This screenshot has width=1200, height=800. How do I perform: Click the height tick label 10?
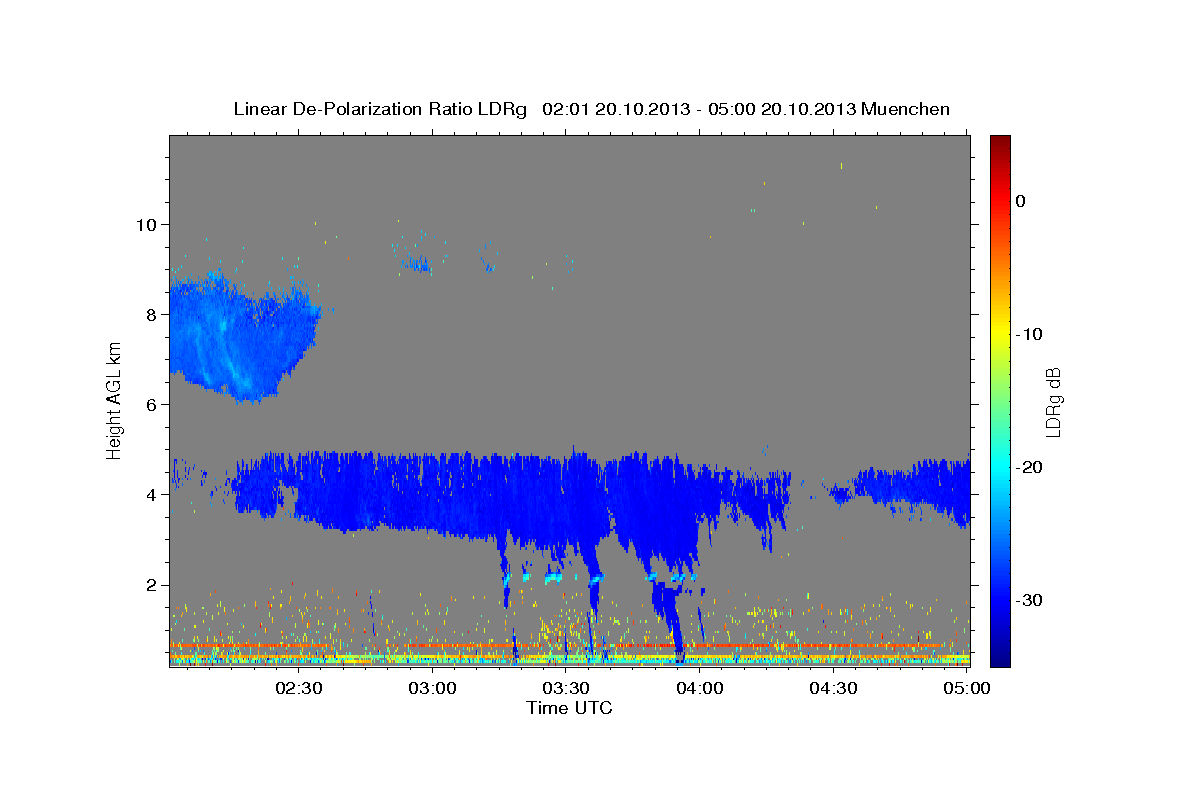pyautogui.click(x=145, y=224)
